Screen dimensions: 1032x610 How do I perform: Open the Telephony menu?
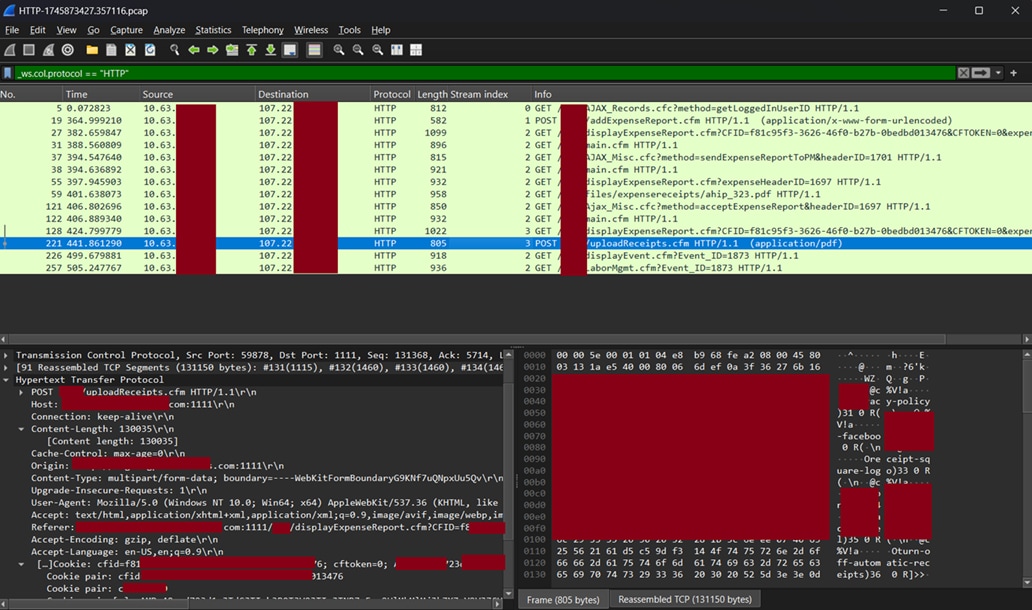click(x=263, y=30)
